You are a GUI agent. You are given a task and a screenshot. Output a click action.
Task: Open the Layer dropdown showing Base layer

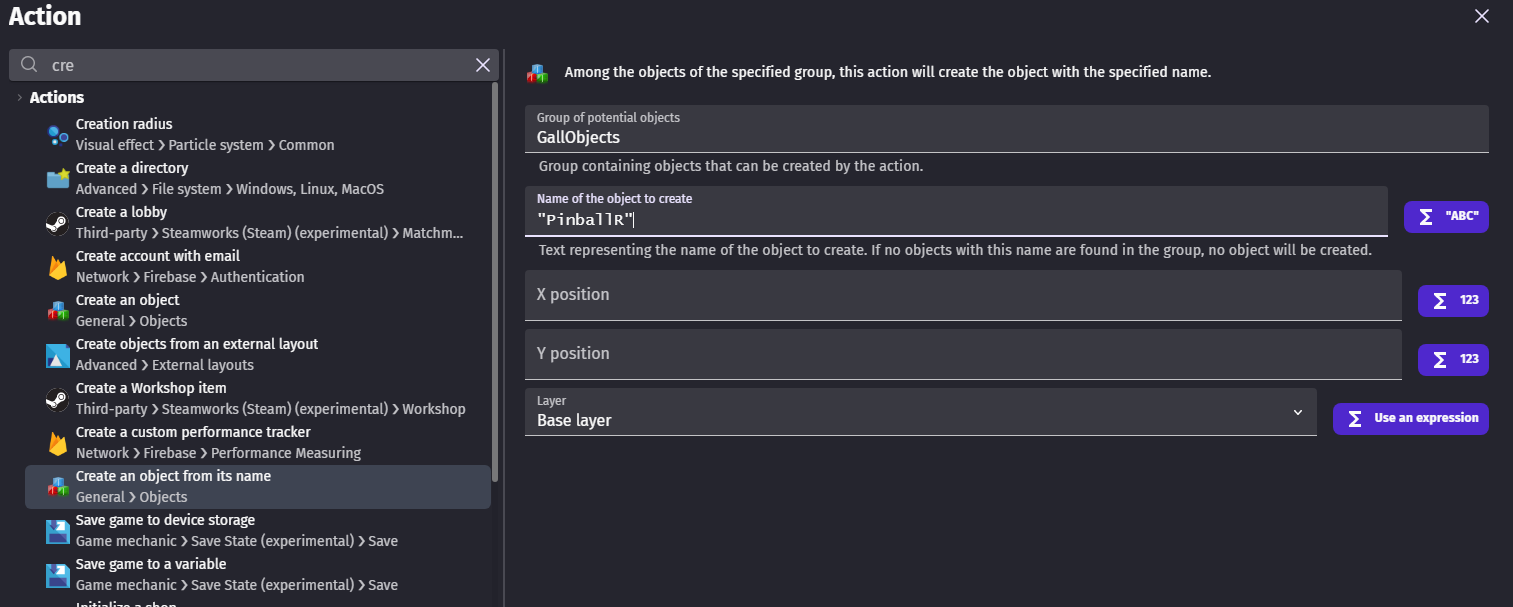pyautogui.click(x=920, y=412)
